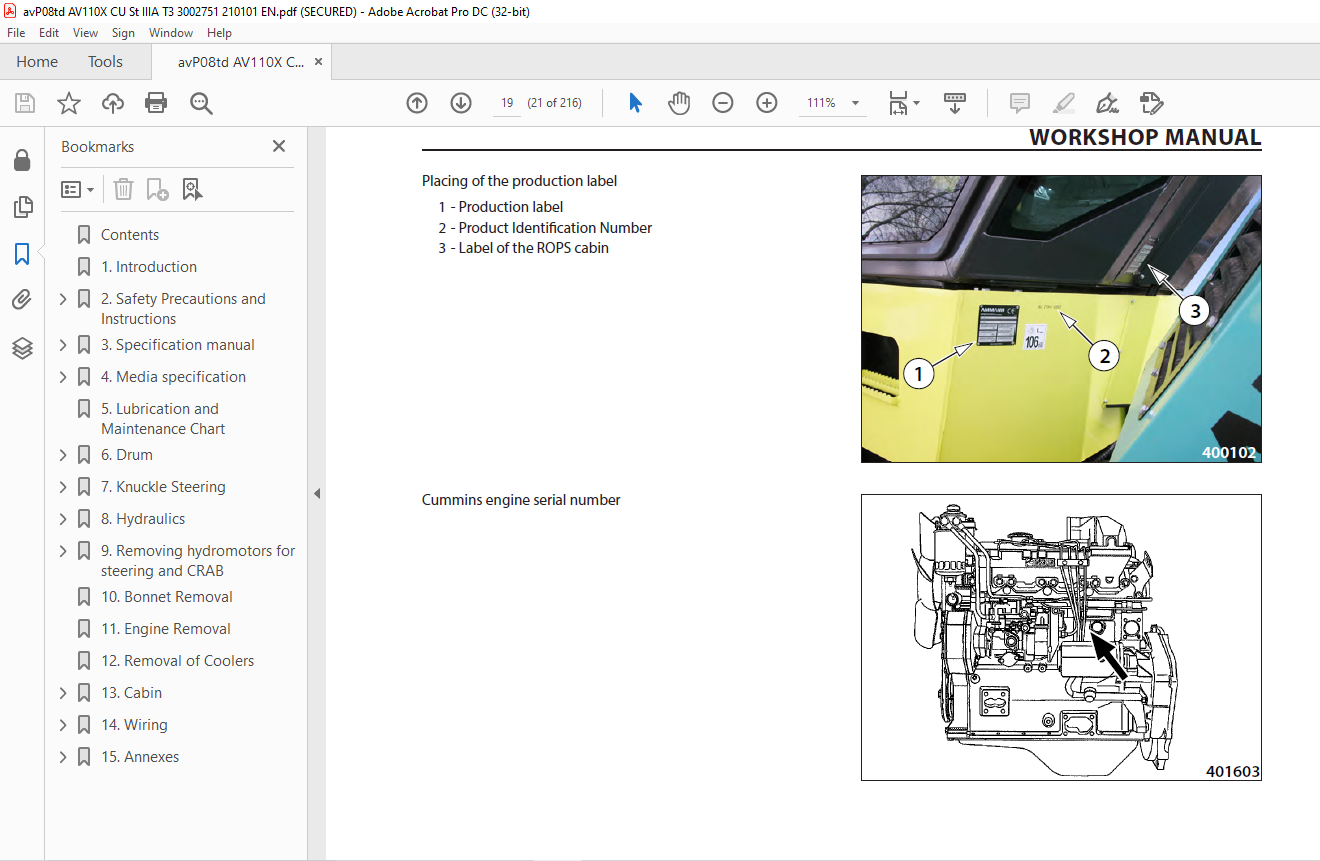Click the scrolling mode keyboard icon
The height and width of the screenshot is (861, 1320).
955,103
